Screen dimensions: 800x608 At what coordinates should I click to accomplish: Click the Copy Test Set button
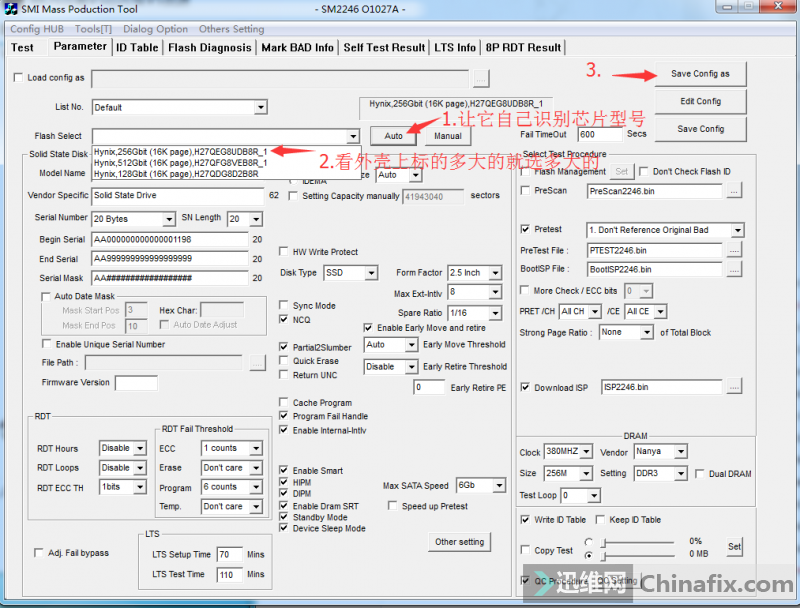click(734, 546)
